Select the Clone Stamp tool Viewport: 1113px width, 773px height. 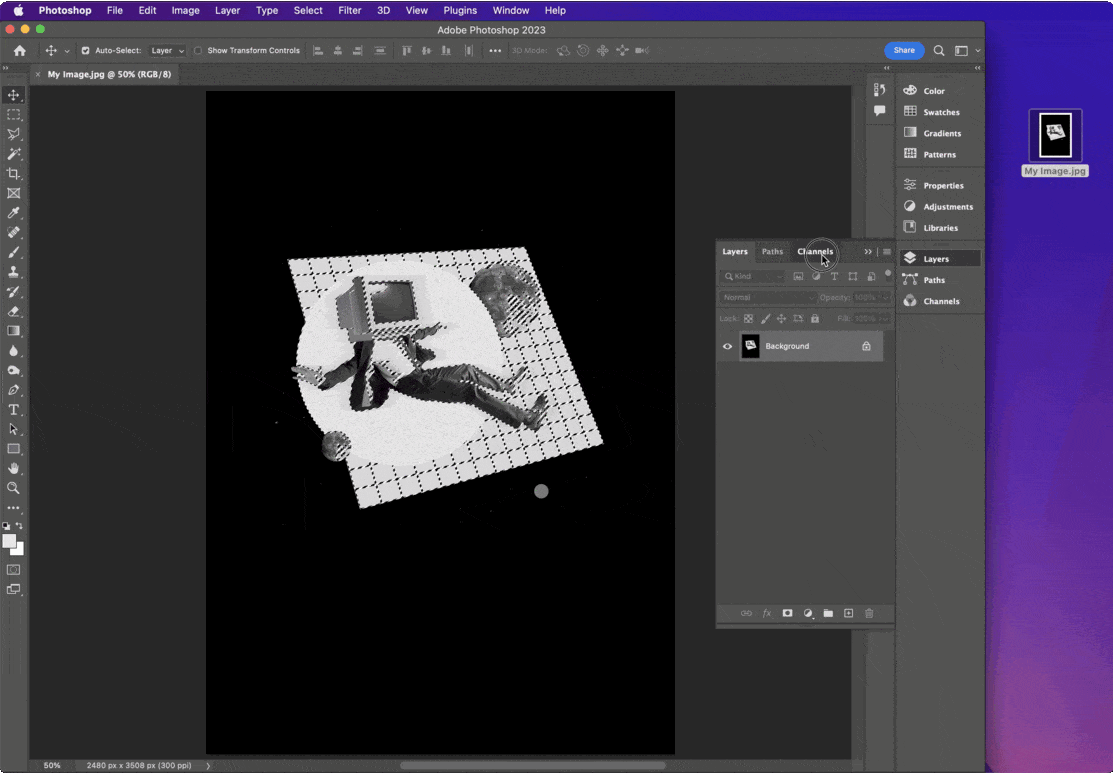(x=13, y=272)
